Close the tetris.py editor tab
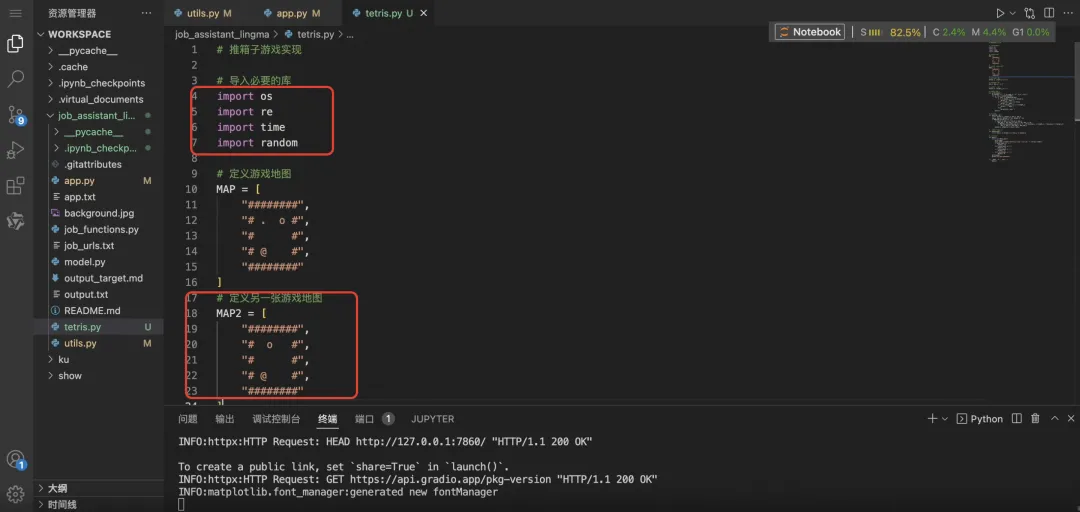The image size is (1080, 512). coord(422,13)
